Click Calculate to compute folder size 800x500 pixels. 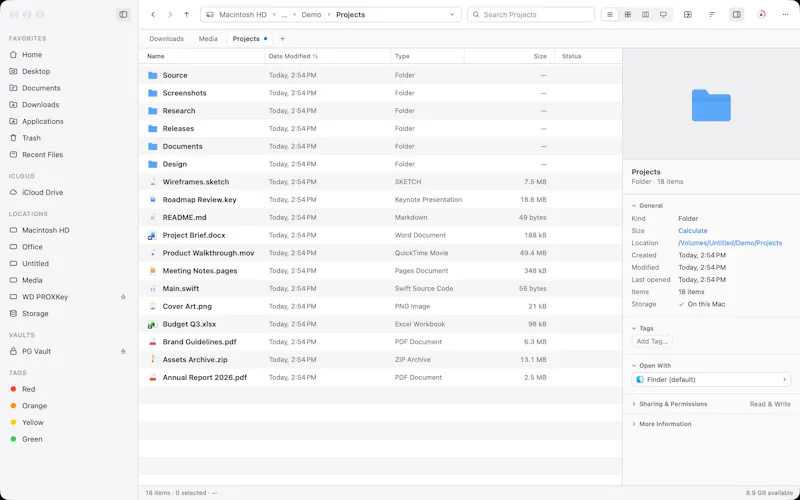coord(692,231)
